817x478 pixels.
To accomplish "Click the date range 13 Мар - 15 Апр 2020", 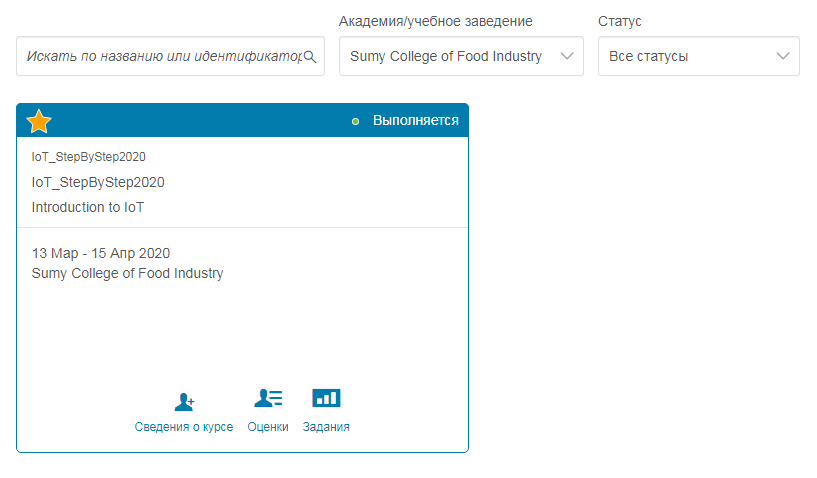I will pyautogui.click(x=101, y=253).
